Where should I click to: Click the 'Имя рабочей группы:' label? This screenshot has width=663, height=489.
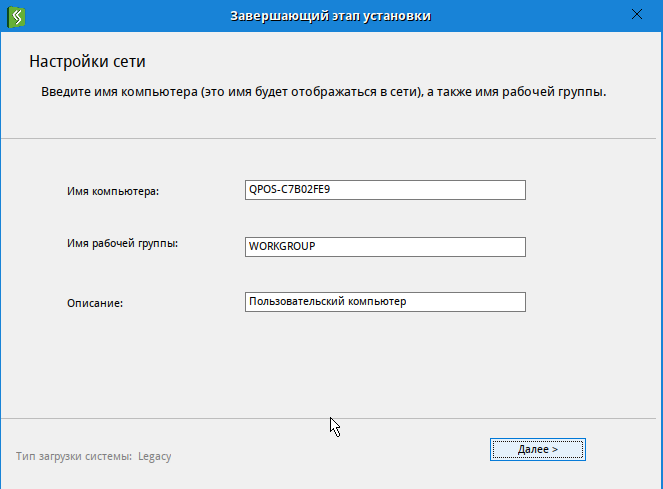pos(121,243)
